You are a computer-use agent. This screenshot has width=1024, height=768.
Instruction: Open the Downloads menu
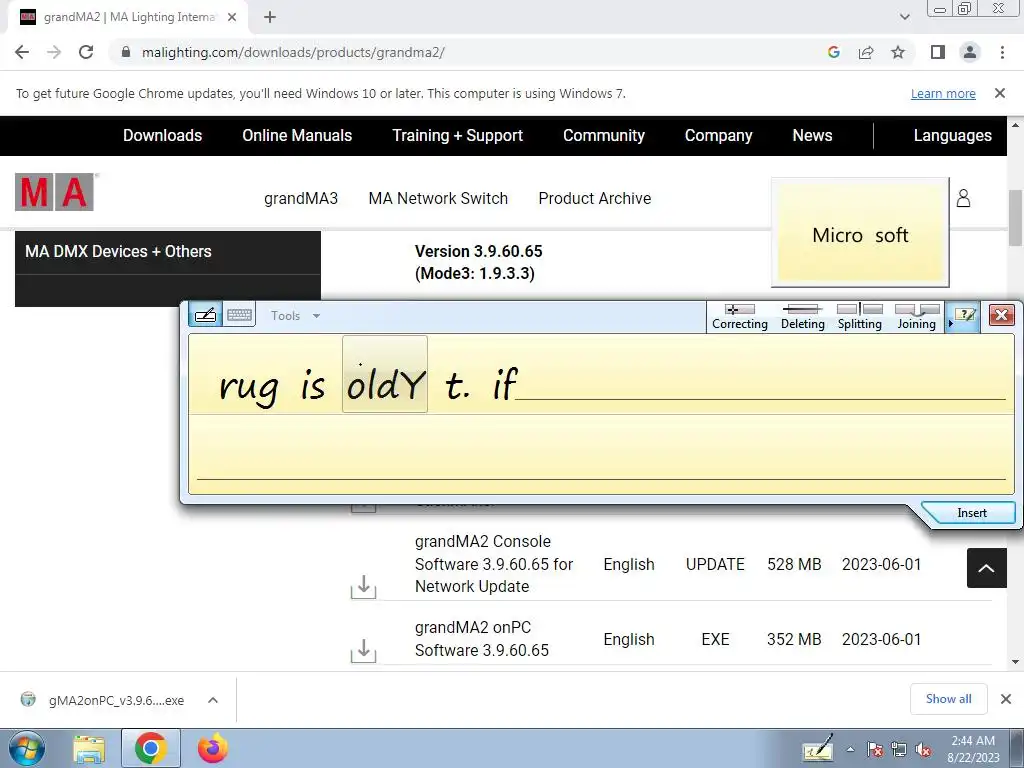163,135
